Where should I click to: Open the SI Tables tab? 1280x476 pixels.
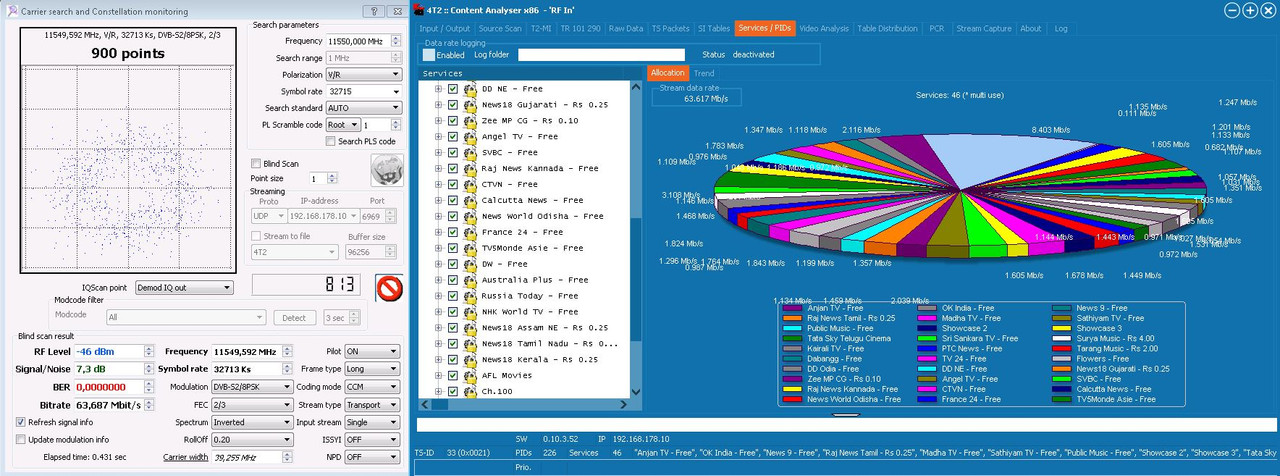712,29
